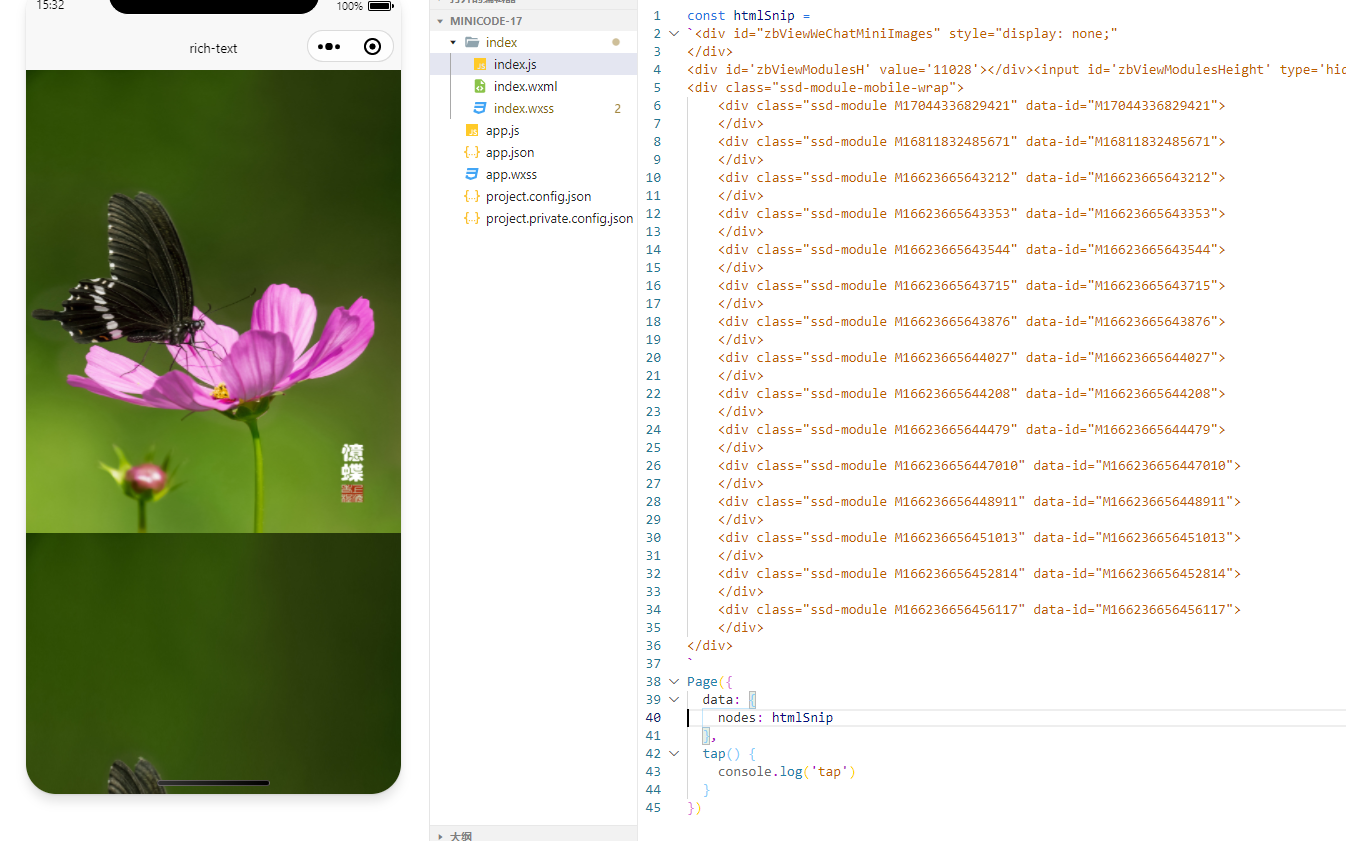Click line number 45 in the gutter

653,808
